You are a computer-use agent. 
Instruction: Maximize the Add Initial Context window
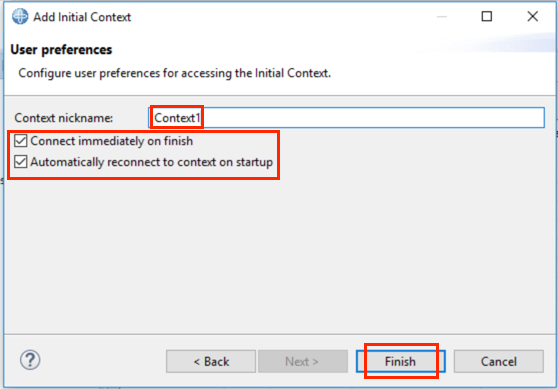click(x=486, y=16)
